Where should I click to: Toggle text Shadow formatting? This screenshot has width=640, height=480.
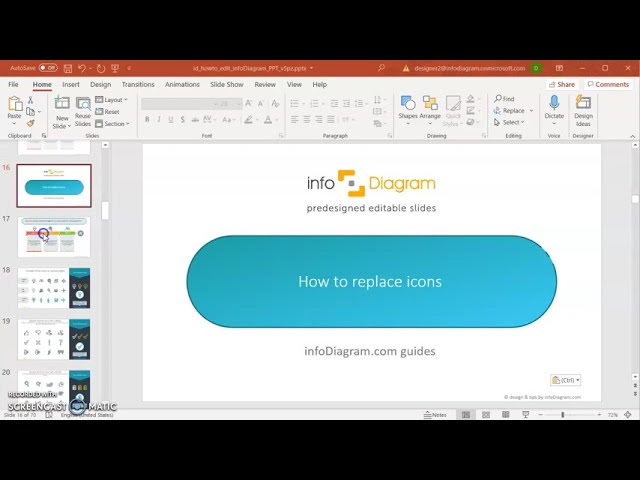(x=182, y=119)
